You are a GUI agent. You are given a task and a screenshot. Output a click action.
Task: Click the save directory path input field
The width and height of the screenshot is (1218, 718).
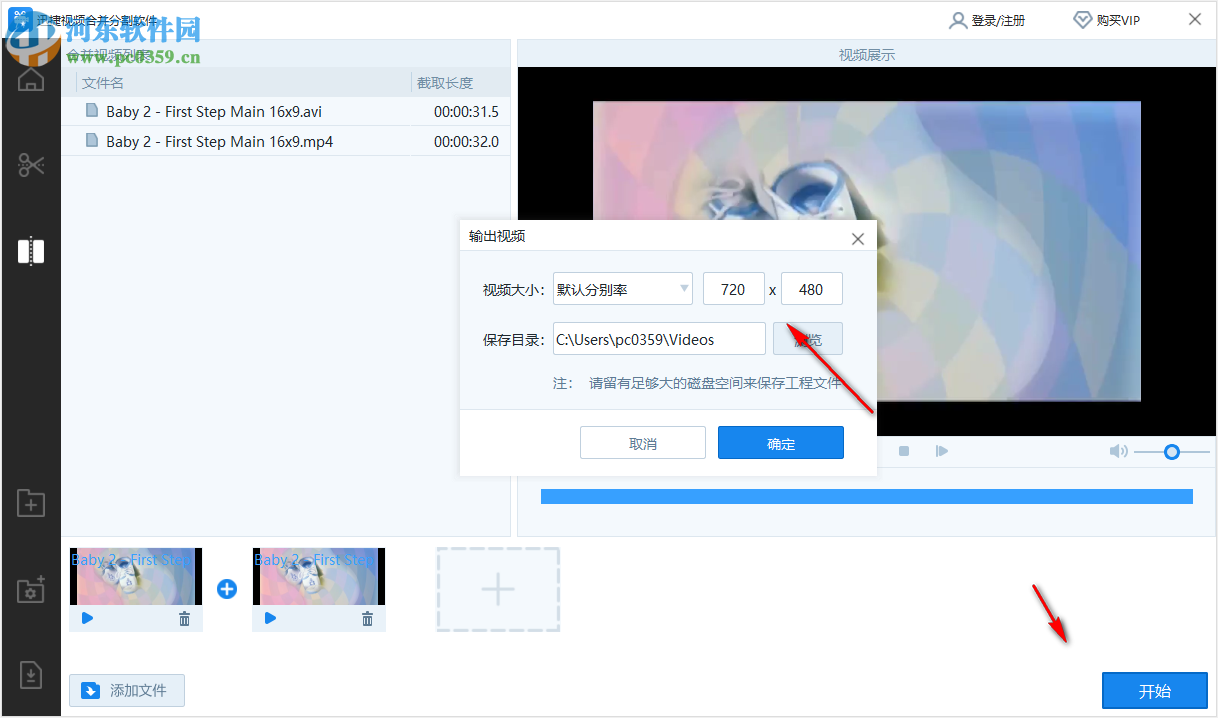pos(658,338)
